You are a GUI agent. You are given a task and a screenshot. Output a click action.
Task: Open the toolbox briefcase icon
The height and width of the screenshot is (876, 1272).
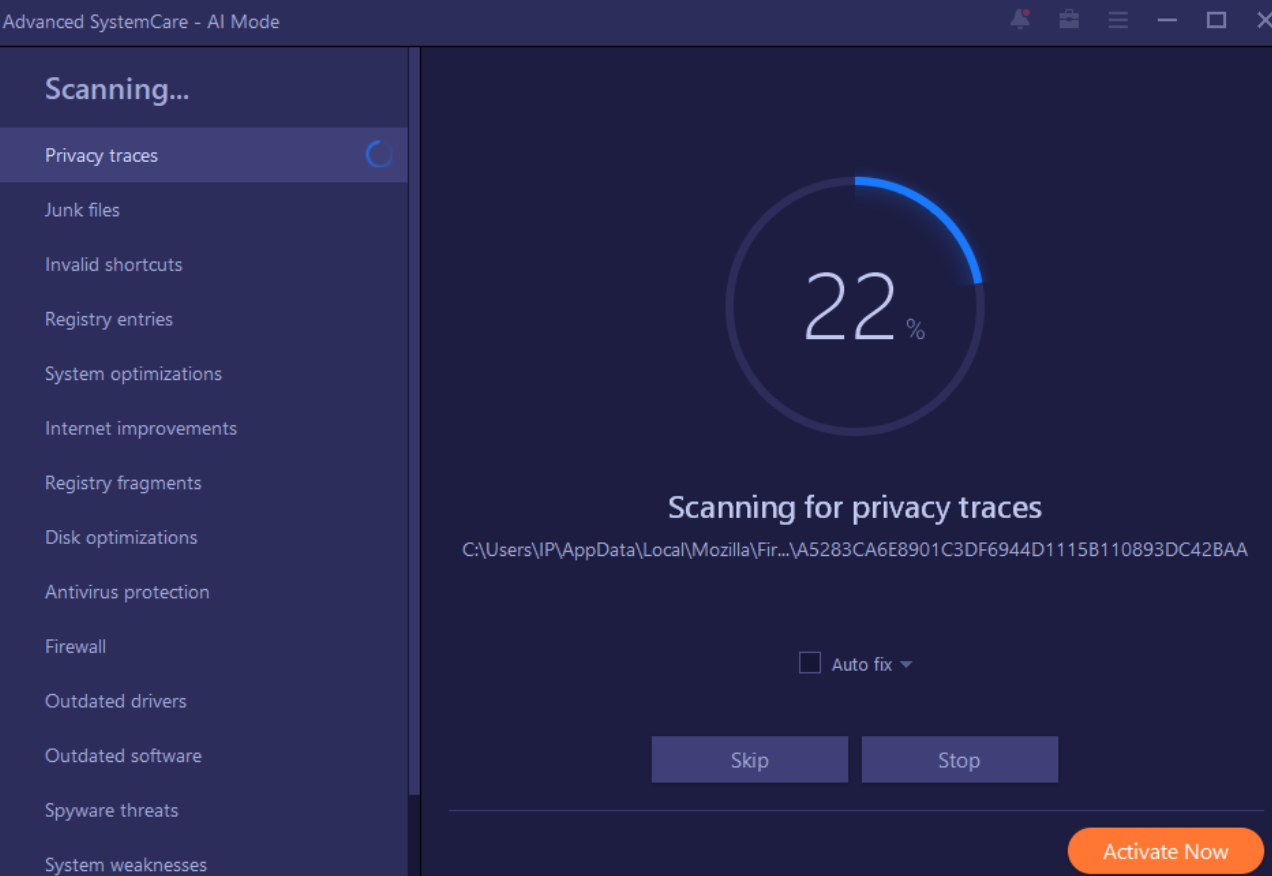coord(1069,20)
